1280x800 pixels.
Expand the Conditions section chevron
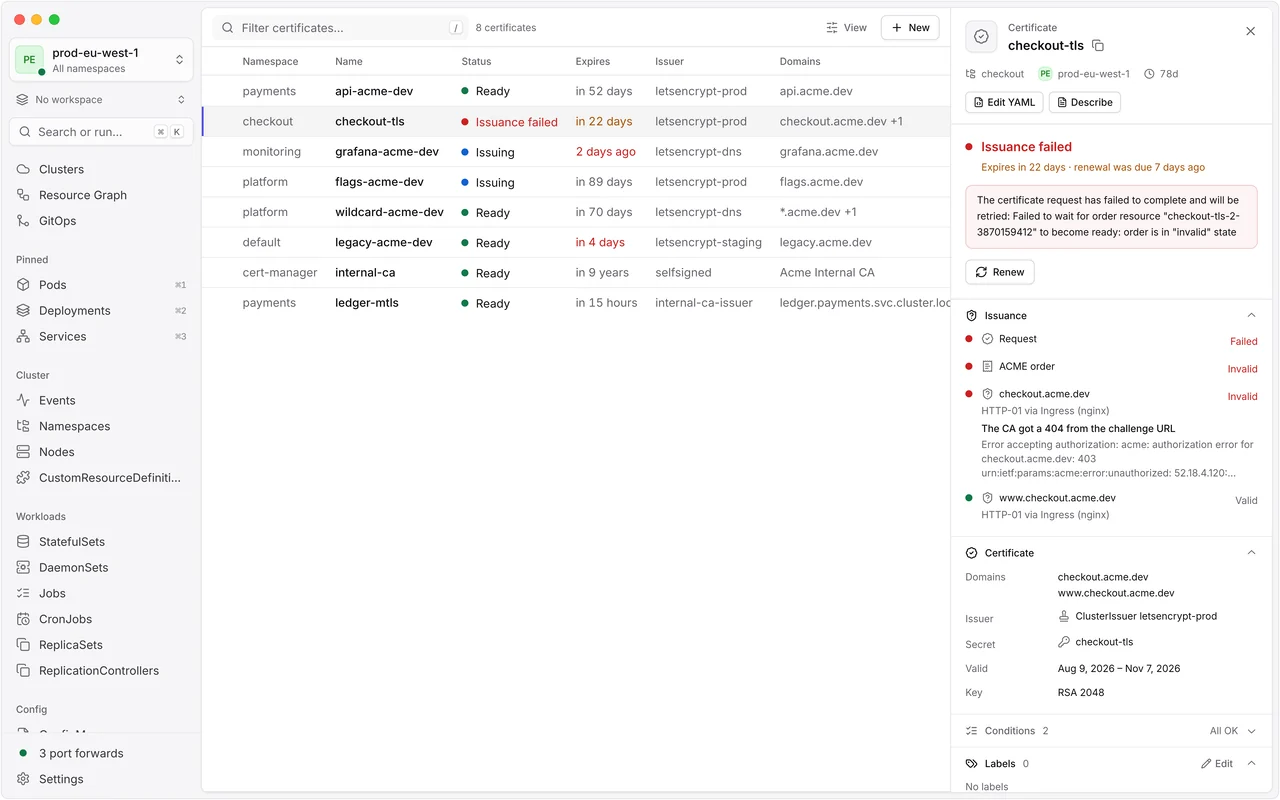tap(1251, 731)
